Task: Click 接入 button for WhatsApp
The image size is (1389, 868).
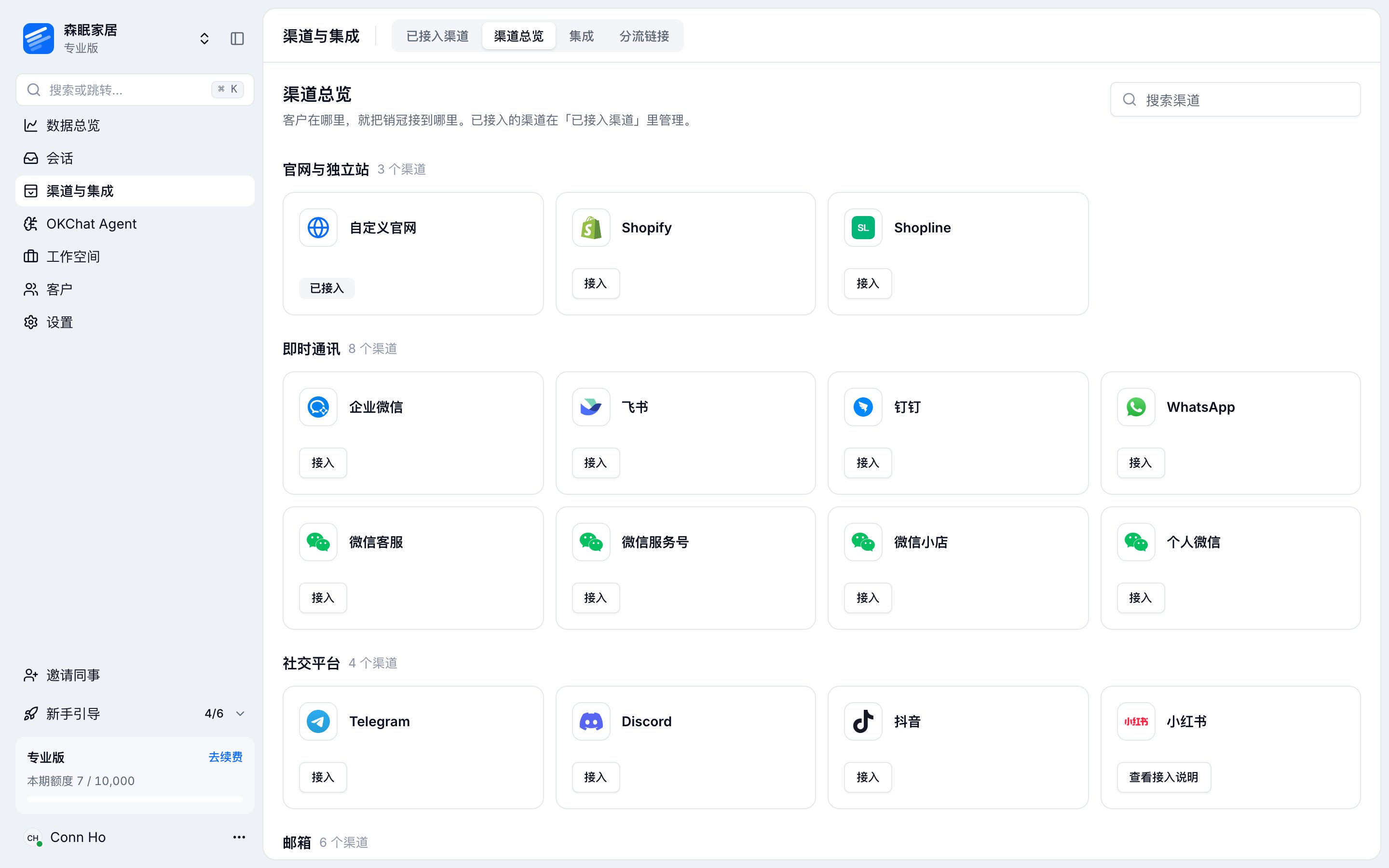Action: (x=1141, y=463)
